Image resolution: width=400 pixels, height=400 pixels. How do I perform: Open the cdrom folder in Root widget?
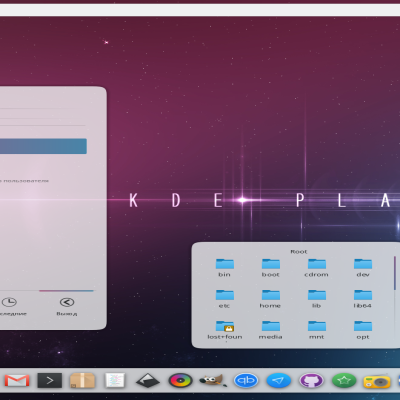point(317,268)
